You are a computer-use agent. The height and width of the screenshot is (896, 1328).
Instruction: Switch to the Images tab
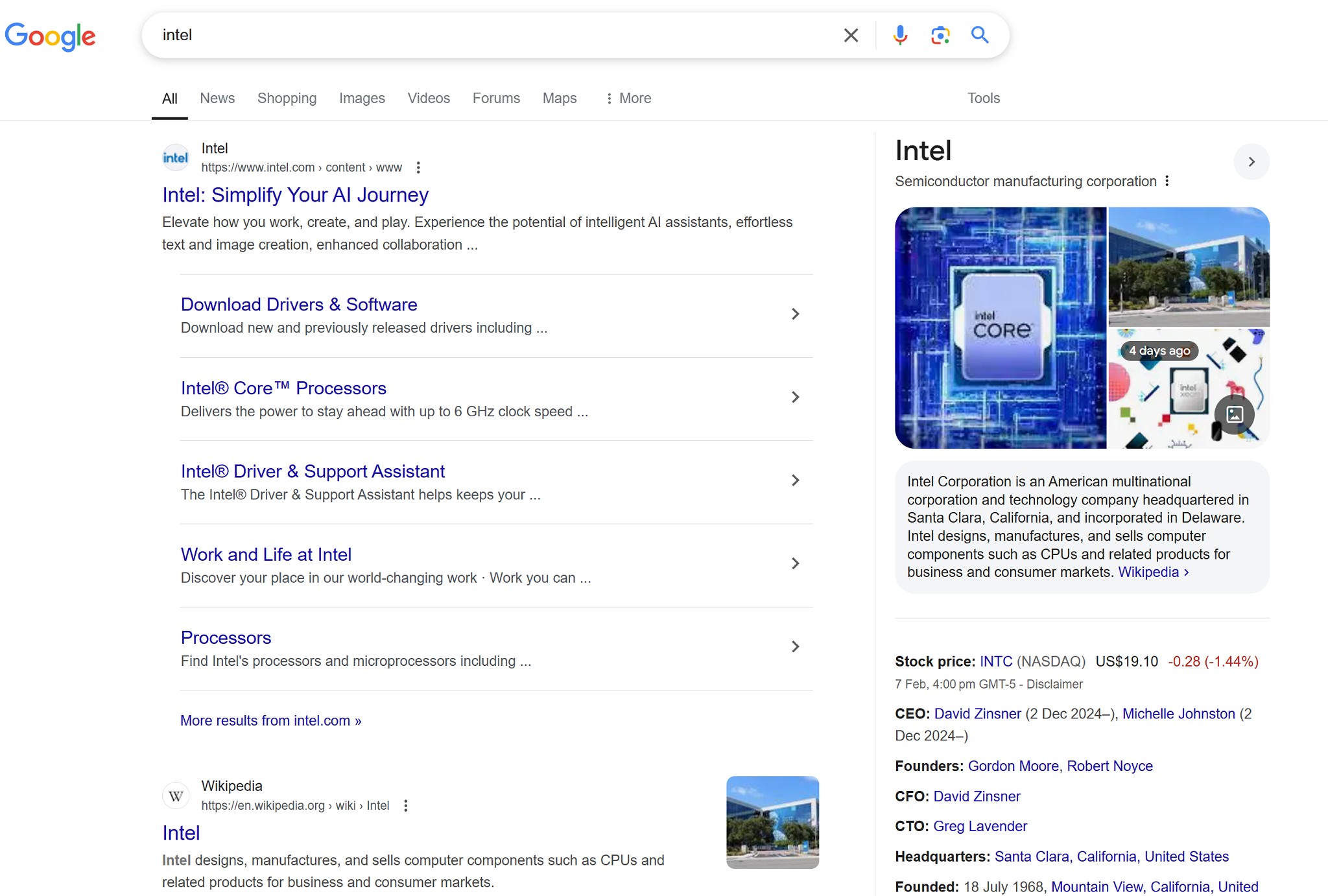point(362,98)
